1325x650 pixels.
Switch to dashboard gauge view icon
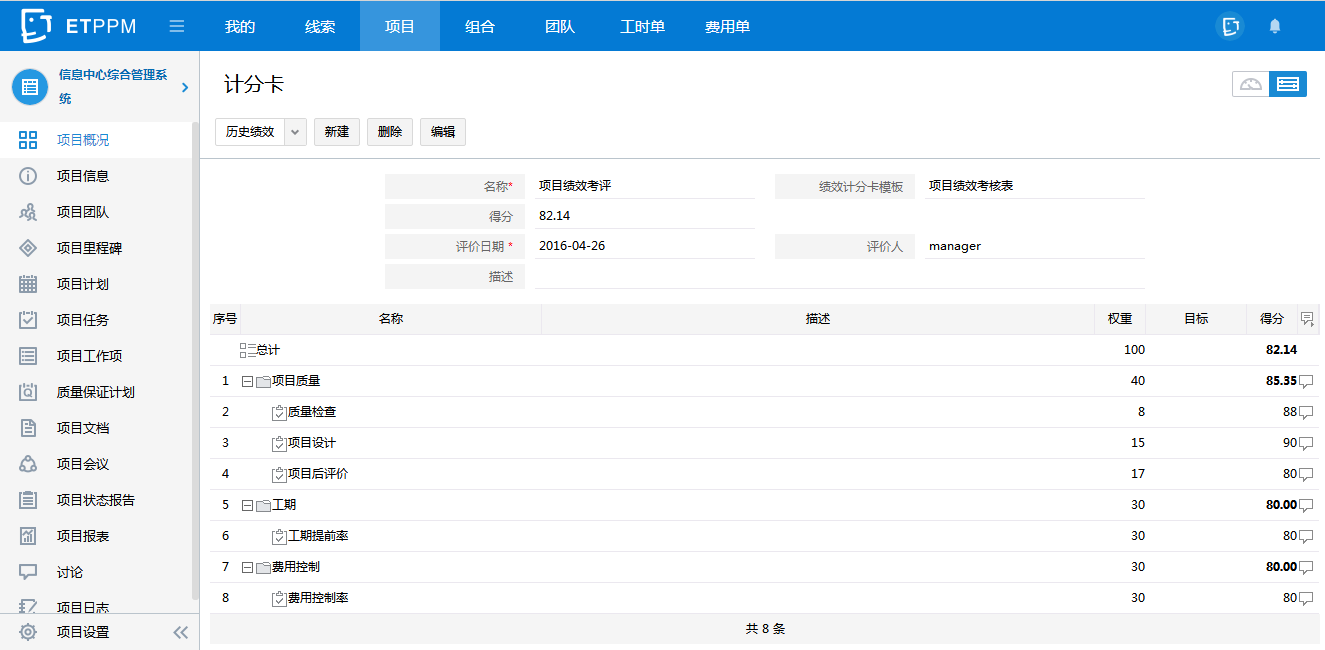[x=1251, y=84]
